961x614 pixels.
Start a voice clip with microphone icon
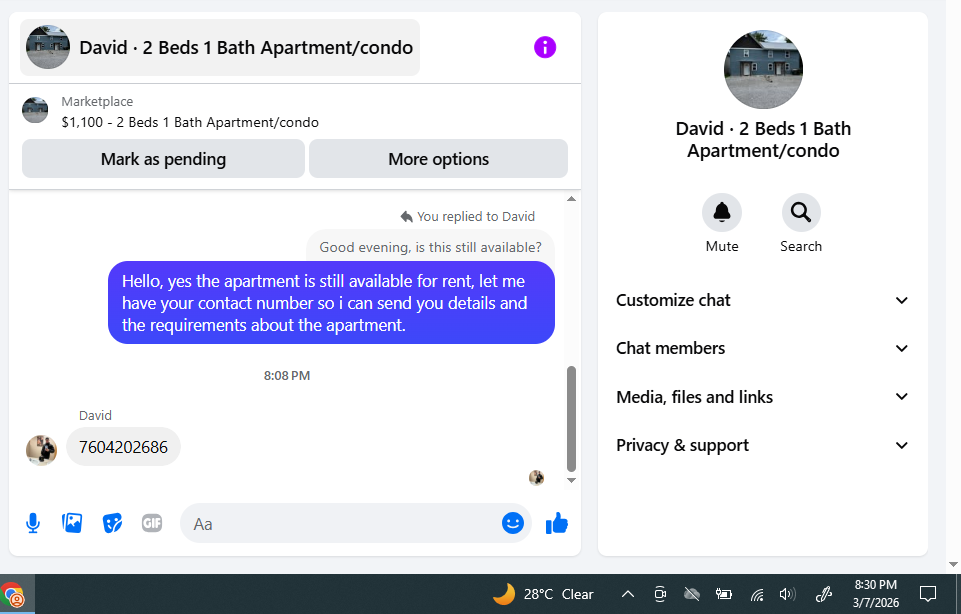(x=33, y=523)
